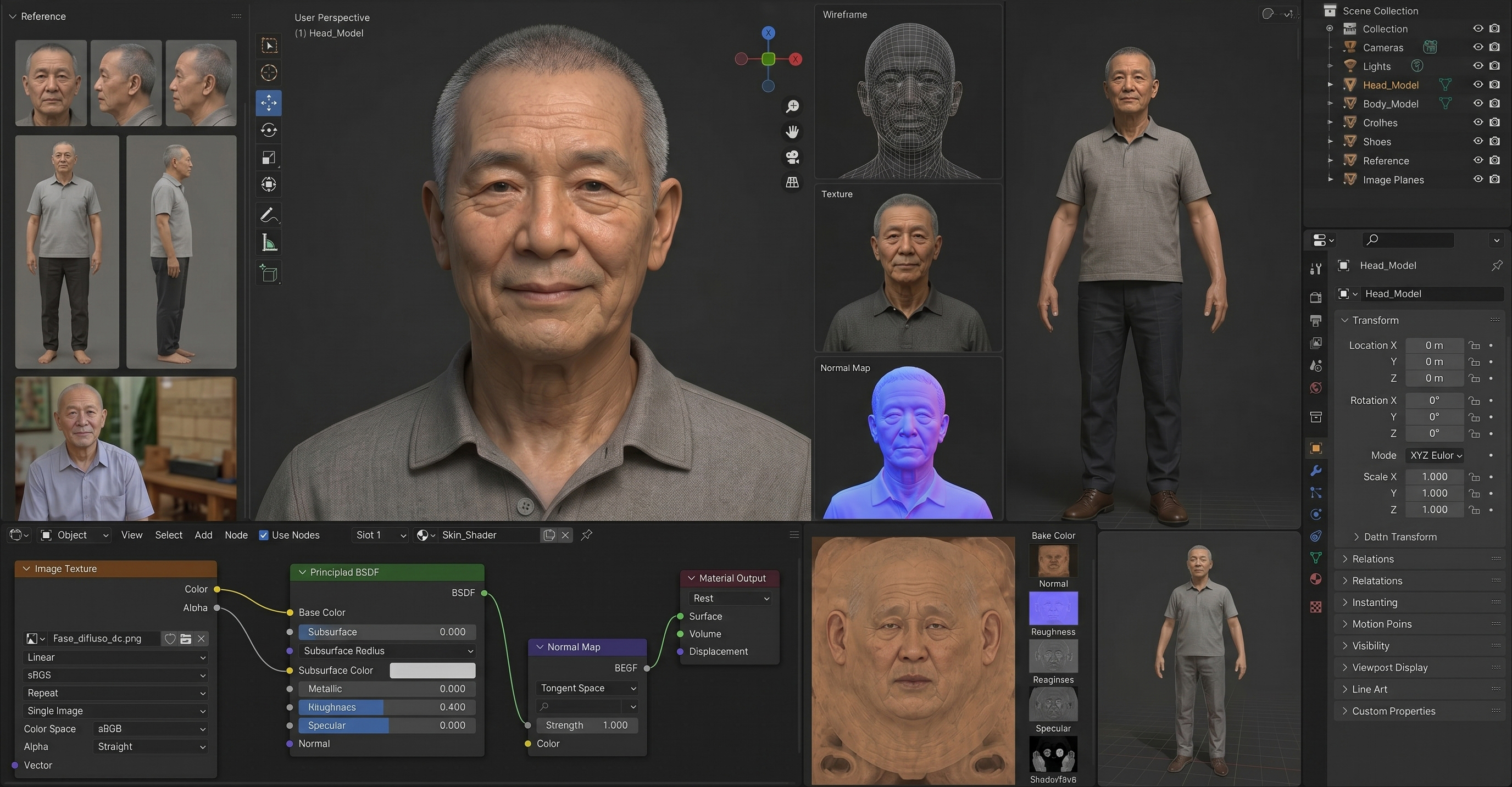Select the Move tool in viewport toolbar
Viewport: 1512px width, 787px height.
click(x=269, y=103)
